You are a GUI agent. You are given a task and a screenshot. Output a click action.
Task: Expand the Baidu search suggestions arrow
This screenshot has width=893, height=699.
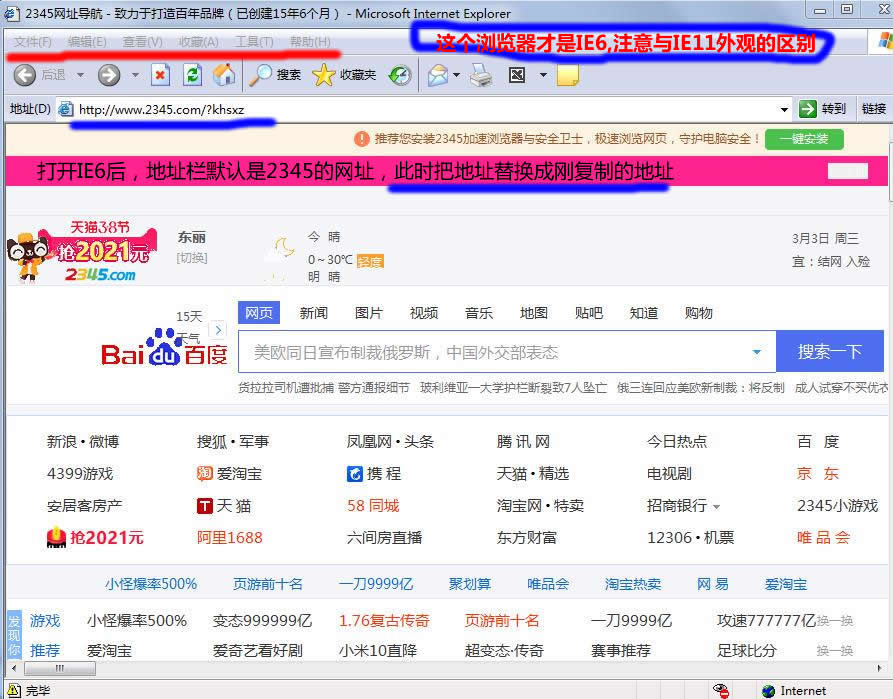point(757,352)
